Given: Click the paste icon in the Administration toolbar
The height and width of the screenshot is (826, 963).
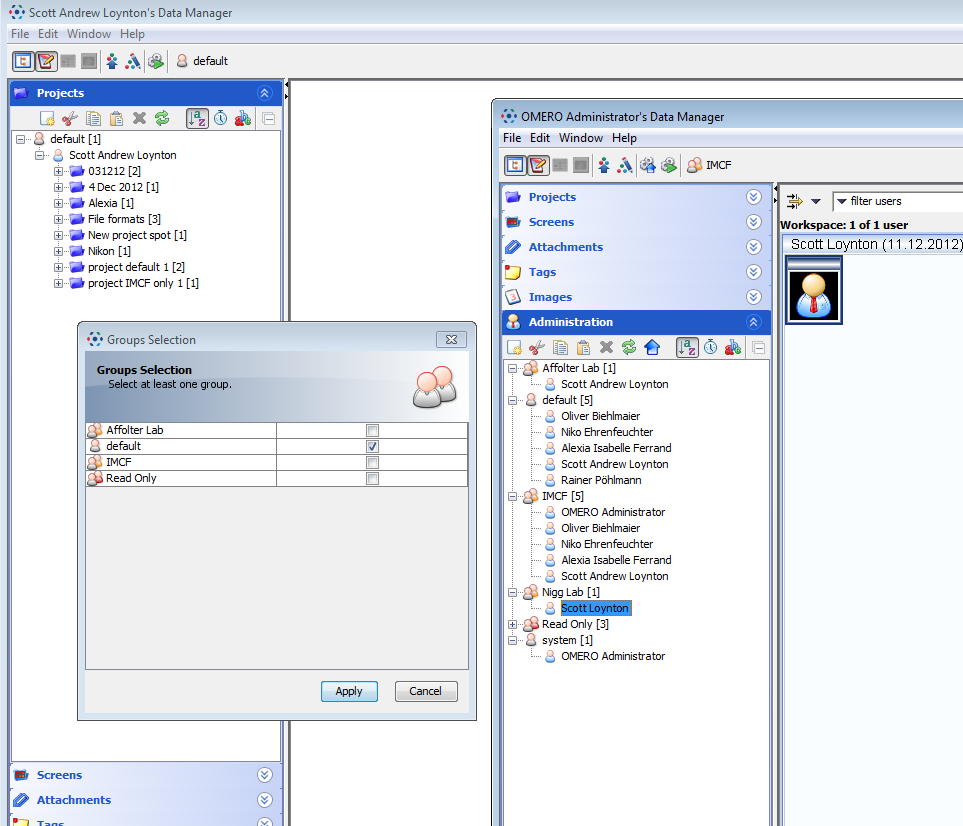Looking at the screenshot, I should [583, 348].
